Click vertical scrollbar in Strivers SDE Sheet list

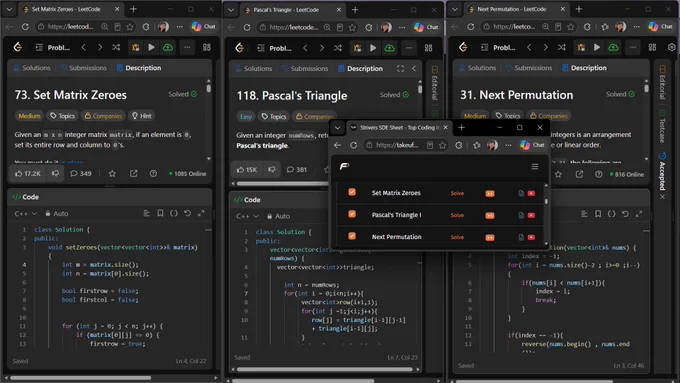[x=546, y=201]
